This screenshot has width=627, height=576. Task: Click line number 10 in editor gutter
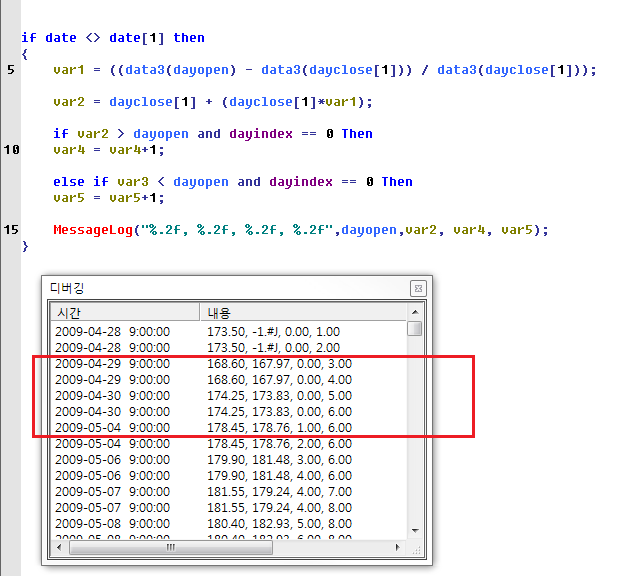tap(11, 150)
